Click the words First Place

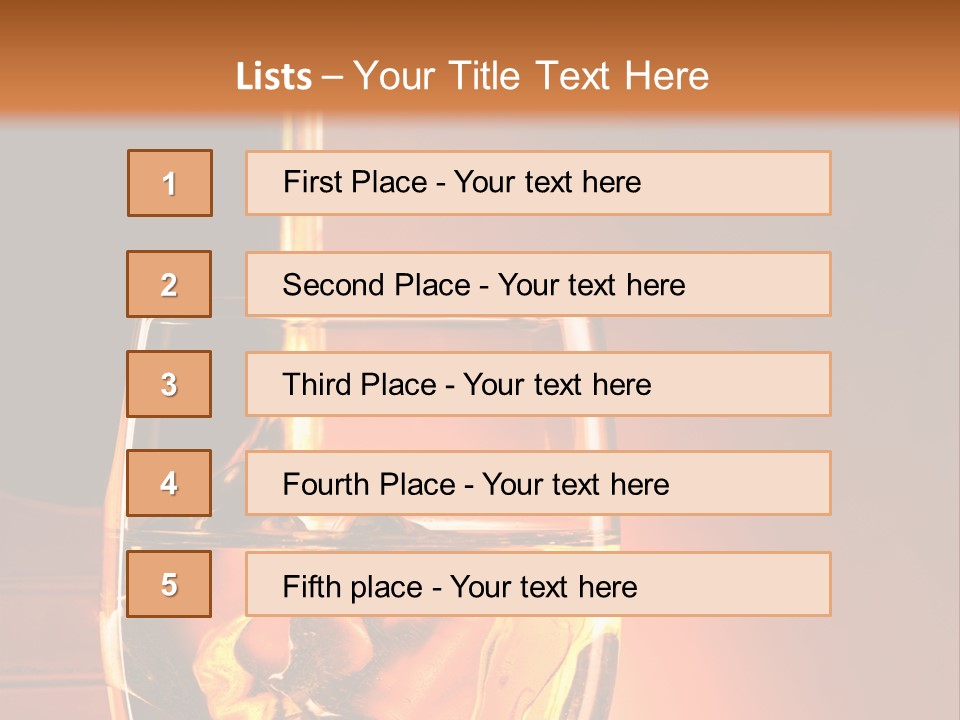(x=354, y=182)
